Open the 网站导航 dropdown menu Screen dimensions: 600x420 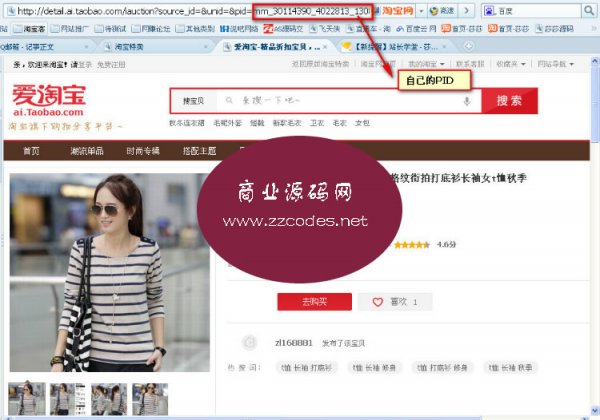pos(555,64)
